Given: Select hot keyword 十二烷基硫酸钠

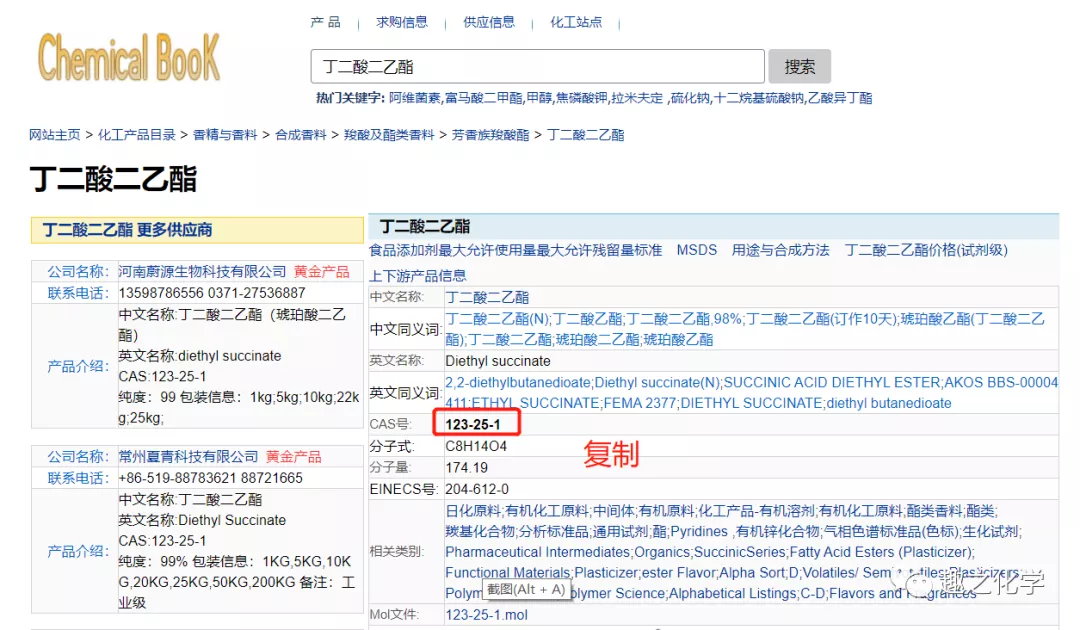Looking at the screenshot, I should coord(758,98).
